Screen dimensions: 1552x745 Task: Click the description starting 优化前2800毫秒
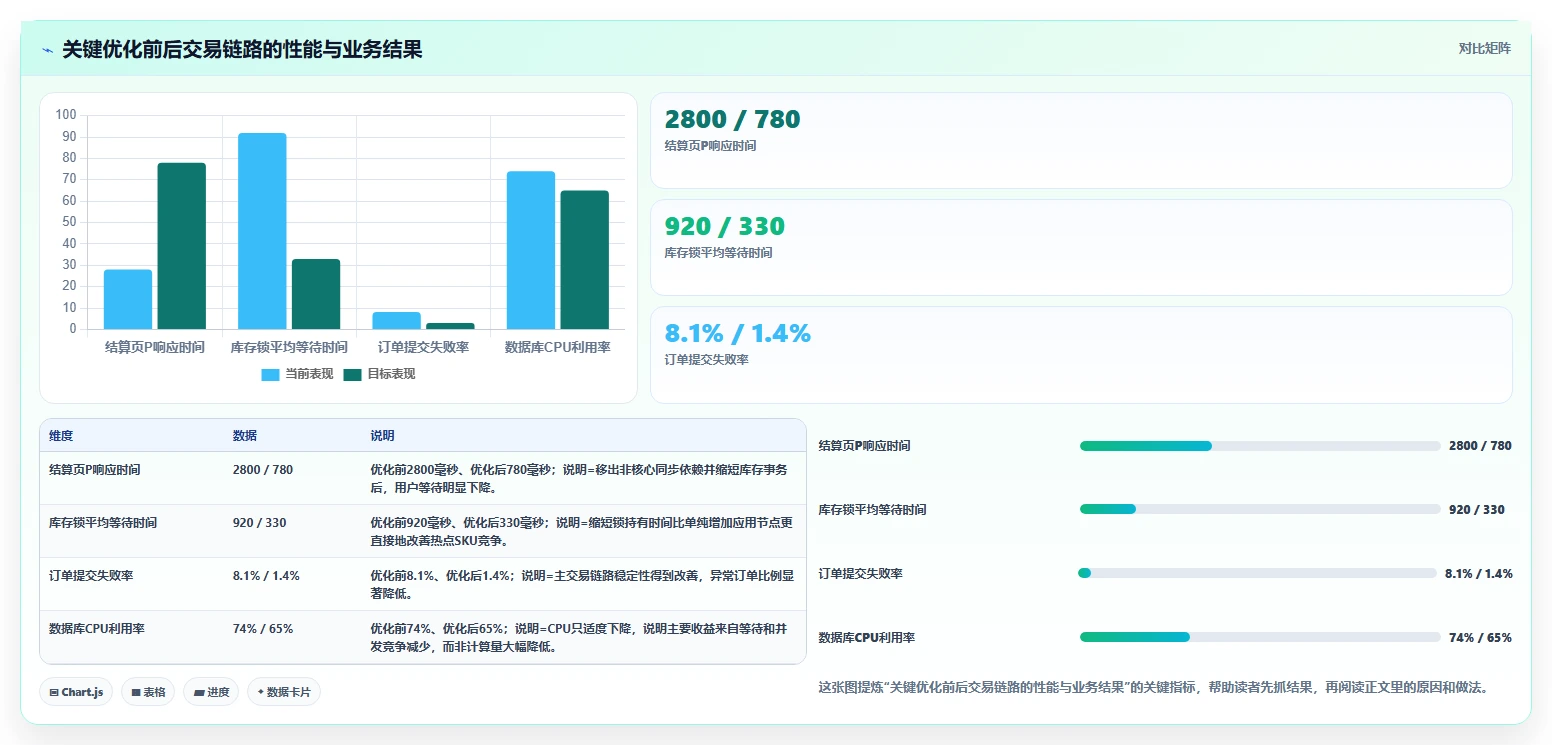pos(579,478)
